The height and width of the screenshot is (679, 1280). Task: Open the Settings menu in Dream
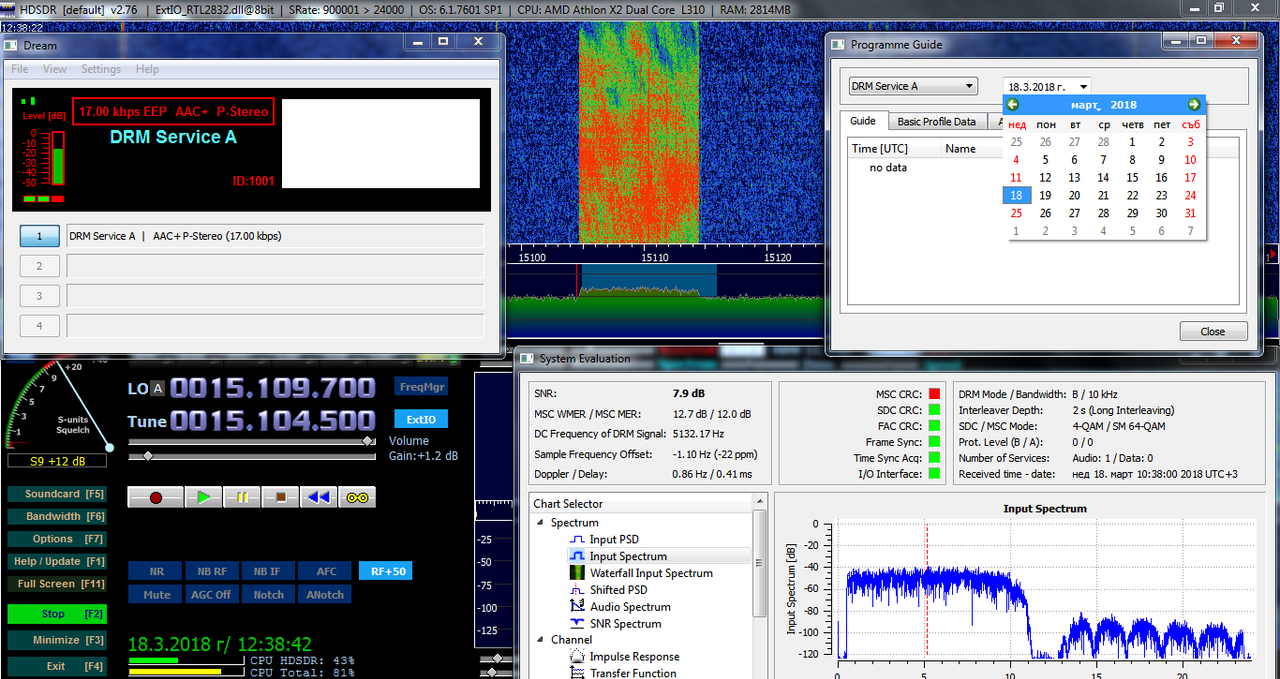coord(101,69)
